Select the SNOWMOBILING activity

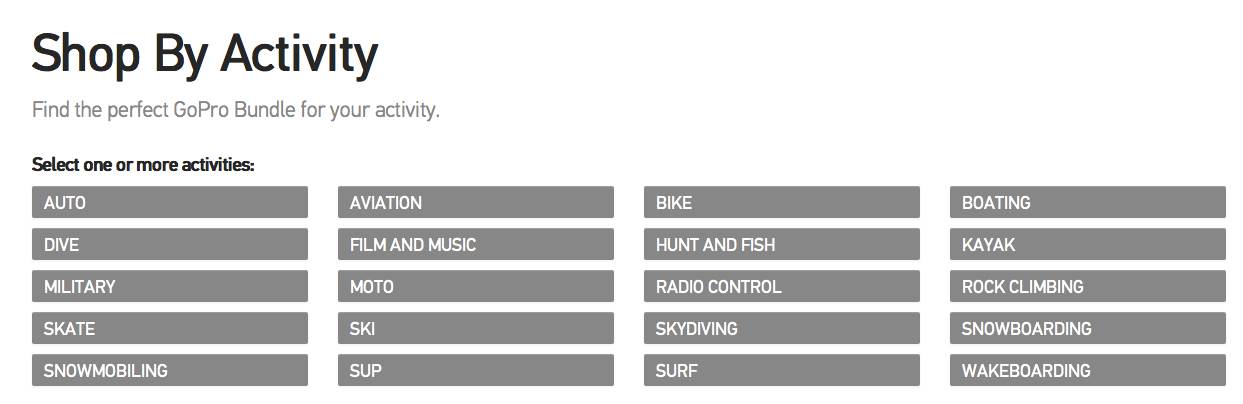[x=169, y=370]
